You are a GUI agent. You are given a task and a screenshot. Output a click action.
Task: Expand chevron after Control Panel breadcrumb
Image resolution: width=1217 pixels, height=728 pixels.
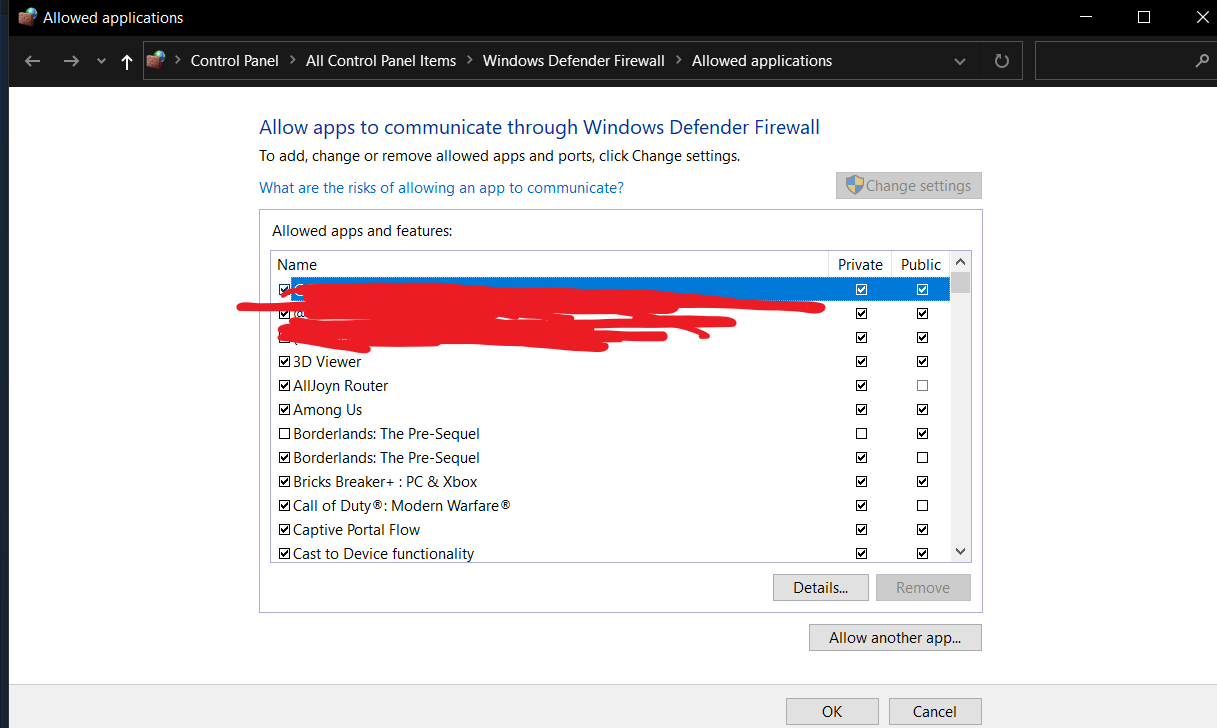coord(292,61)
